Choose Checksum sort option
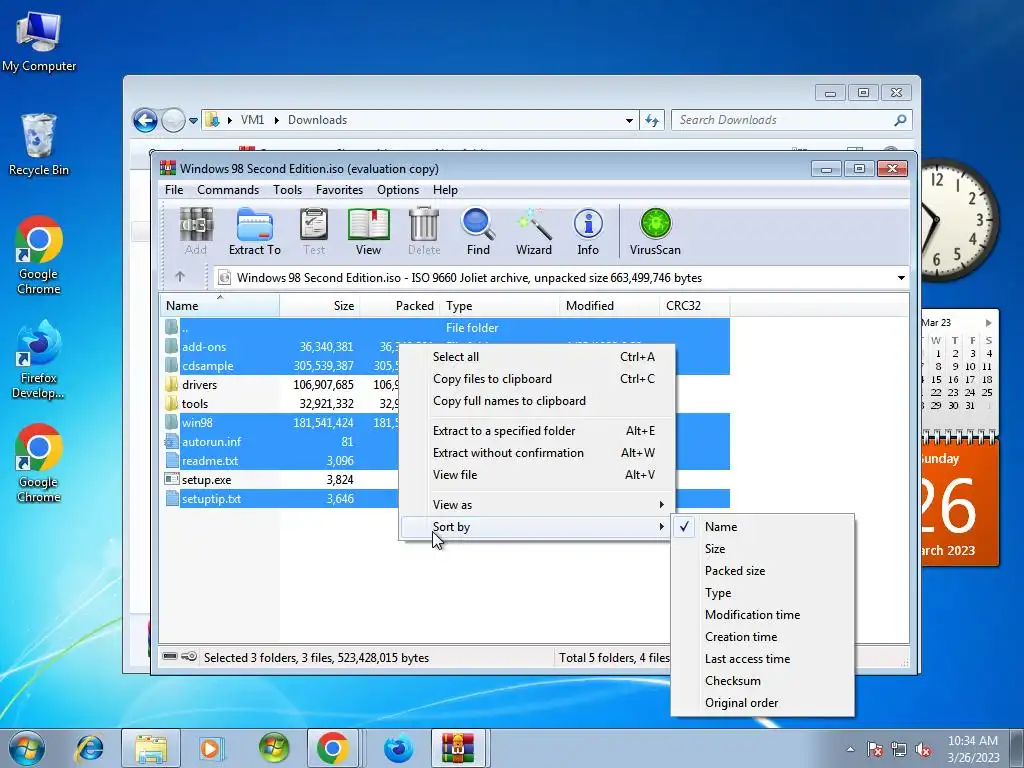 pyautogui.click(x=762, y=680)
